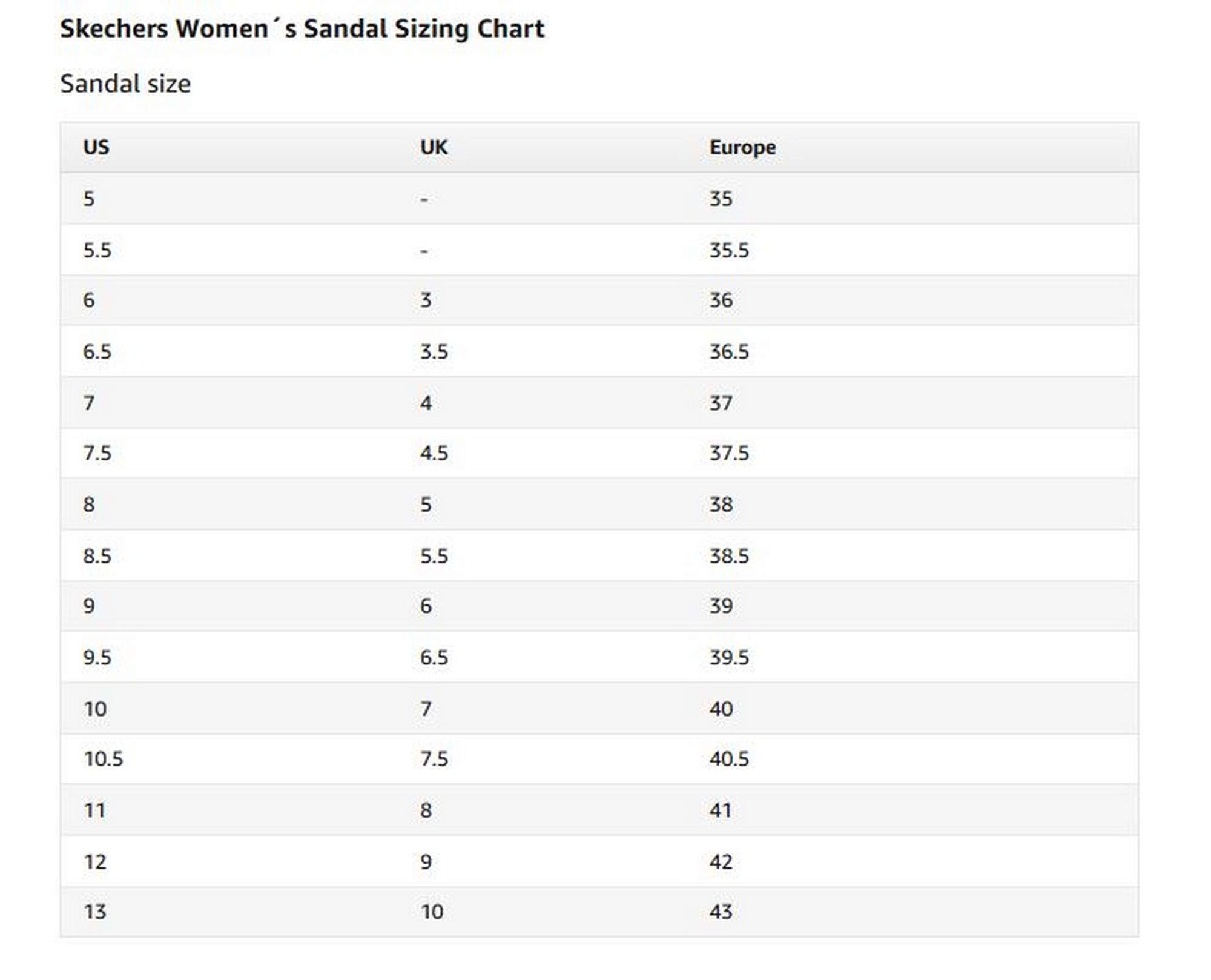Select the Europe size 35 cell
Image resolution: width=1211 pixels, height=980 pixels.
click(x=721, y=199)
